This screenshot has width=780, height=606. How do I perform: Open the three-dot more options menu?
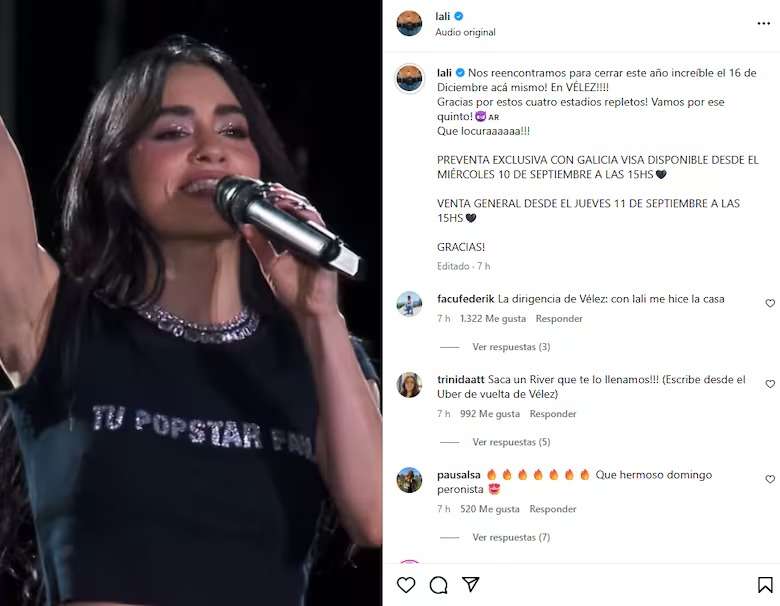[x=764, y=23]
